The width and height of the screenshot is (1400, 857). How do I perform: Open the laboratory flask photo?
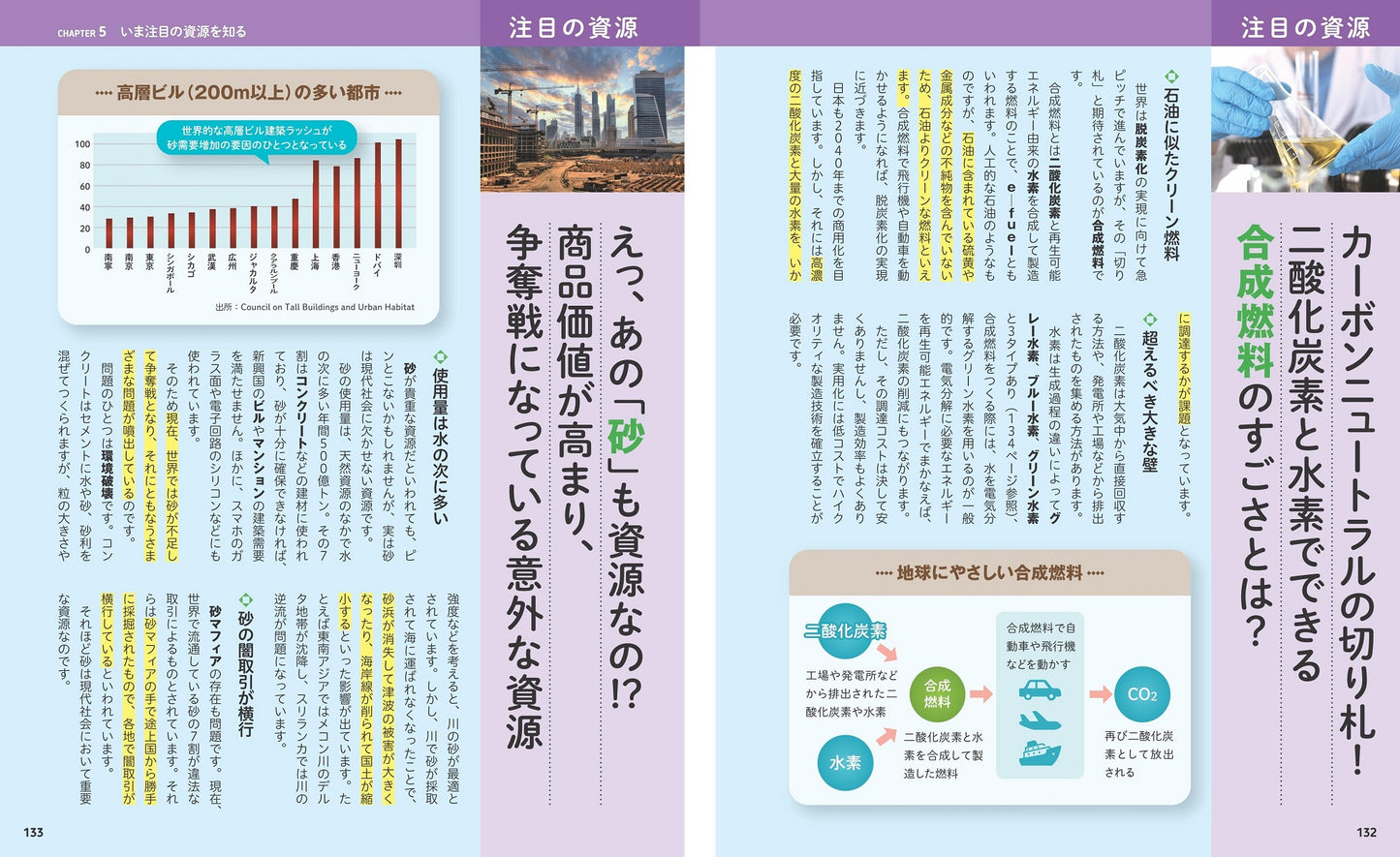pyautogui.click(x=1305, y=119)
